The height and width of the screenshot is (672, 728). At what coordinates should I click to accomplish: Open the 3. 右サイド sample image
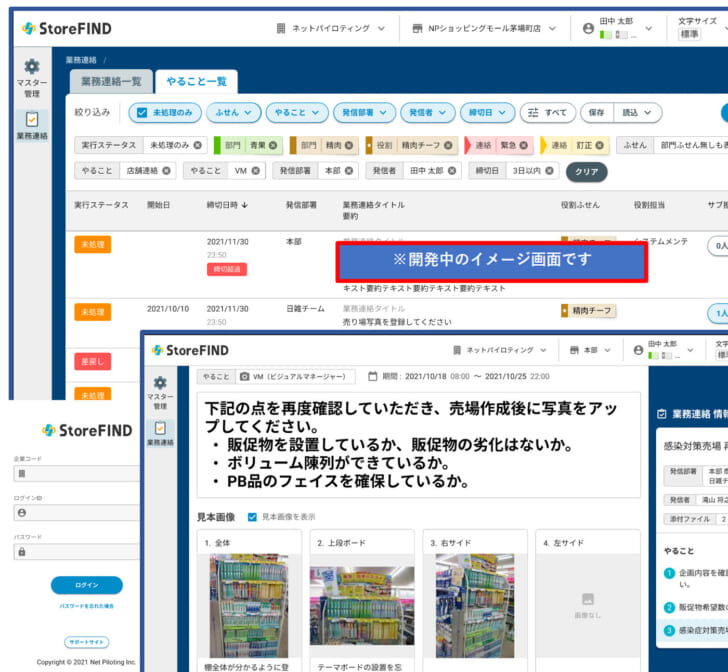[x=475, y=606]
